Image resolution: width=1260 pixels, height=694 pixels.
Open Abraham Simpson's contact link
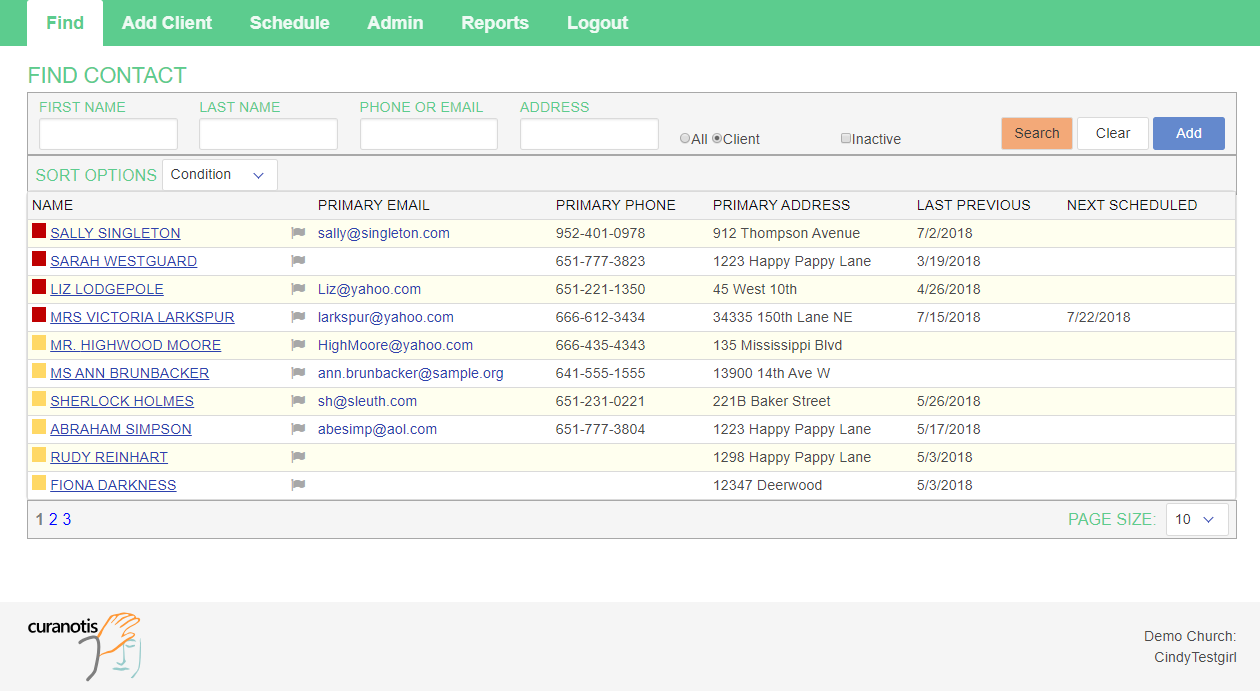[121, 429]
